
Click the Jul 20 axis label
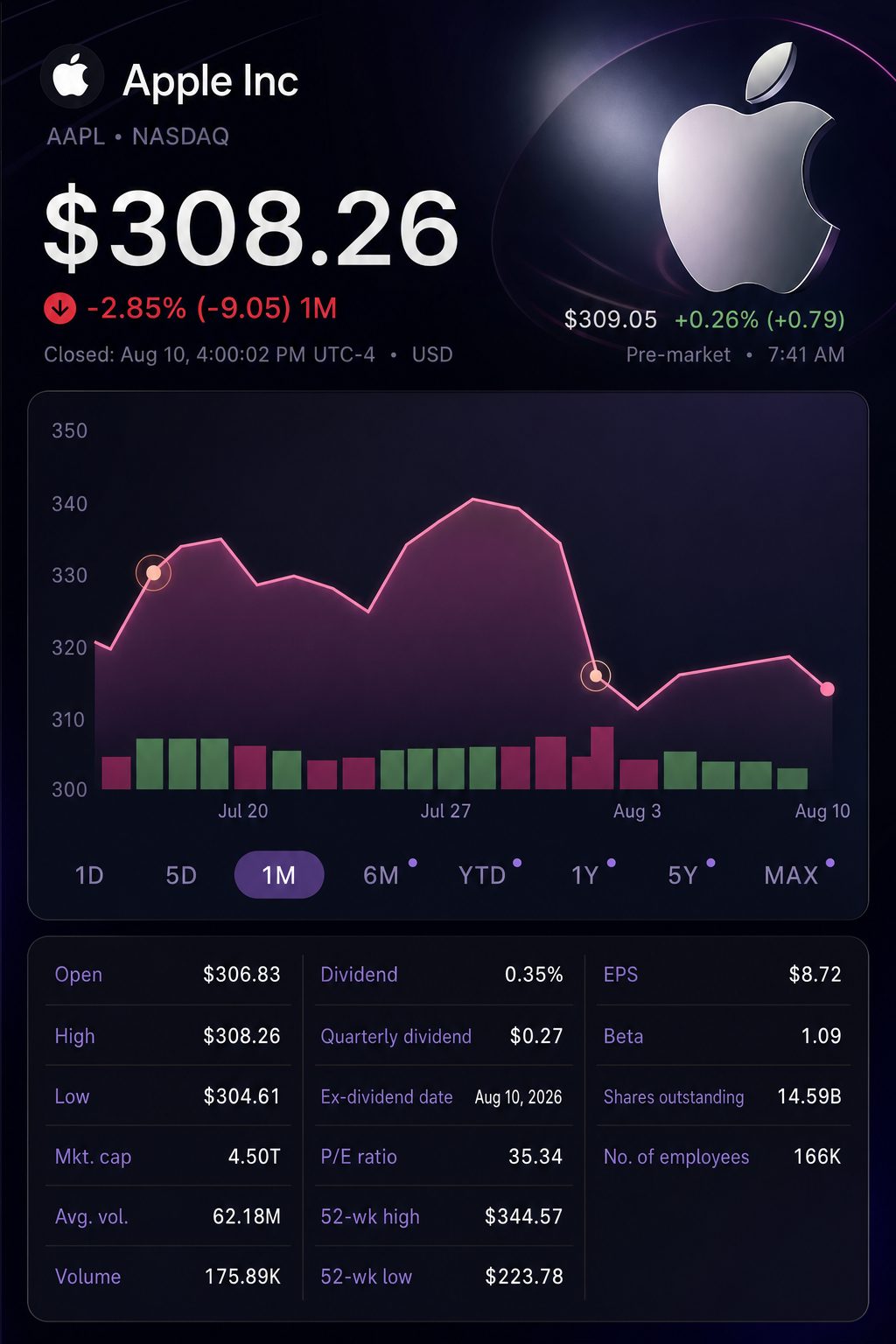[x=243, y=811]
